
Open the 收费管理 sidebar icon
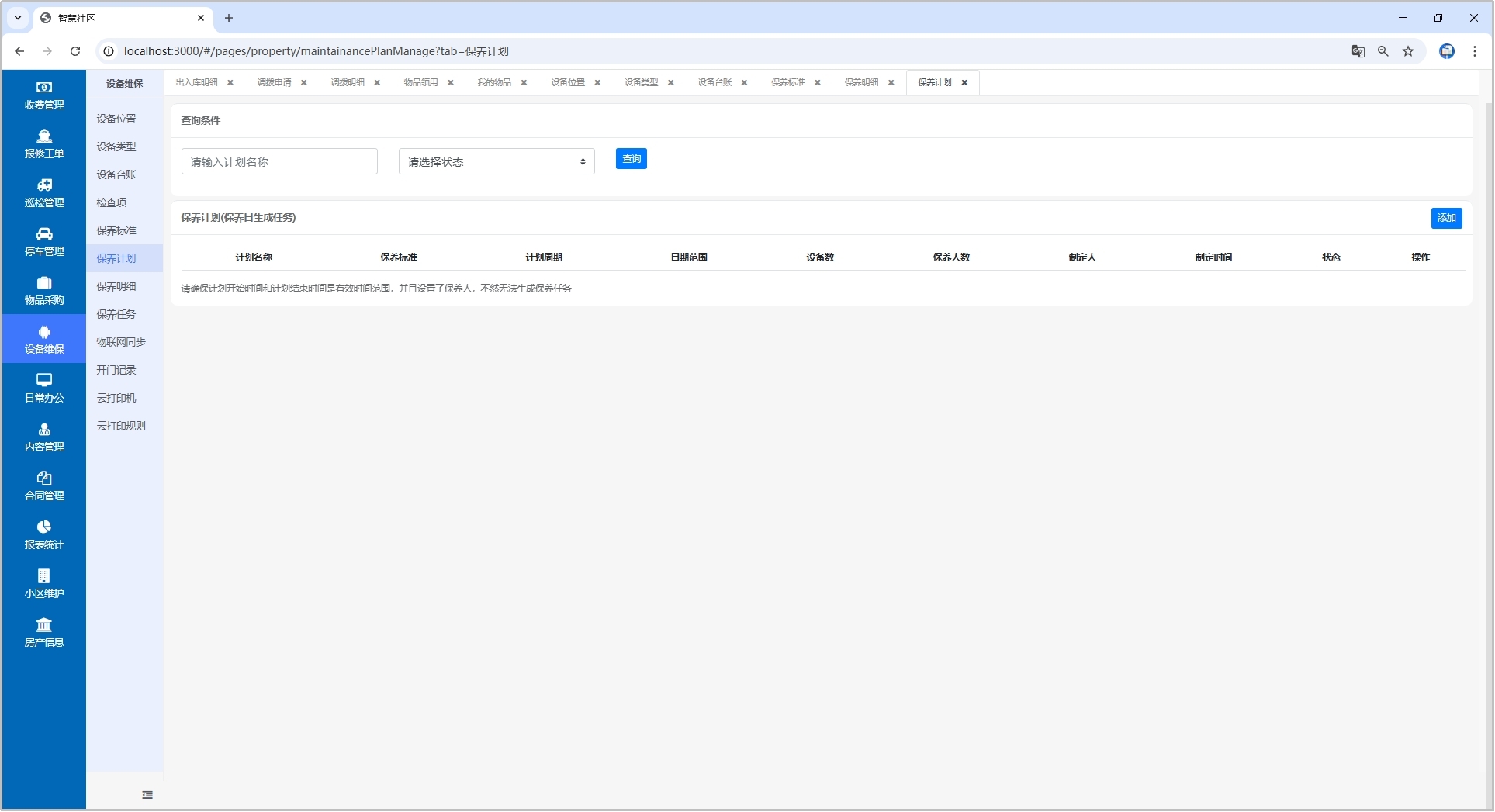coord(44,88)
